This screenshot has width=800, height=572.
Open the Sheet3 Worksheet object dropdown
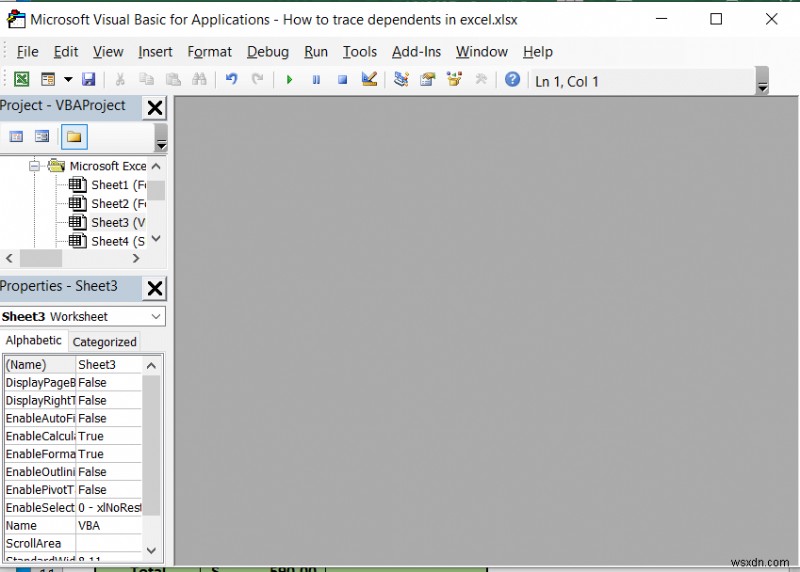tap(156, 316)
